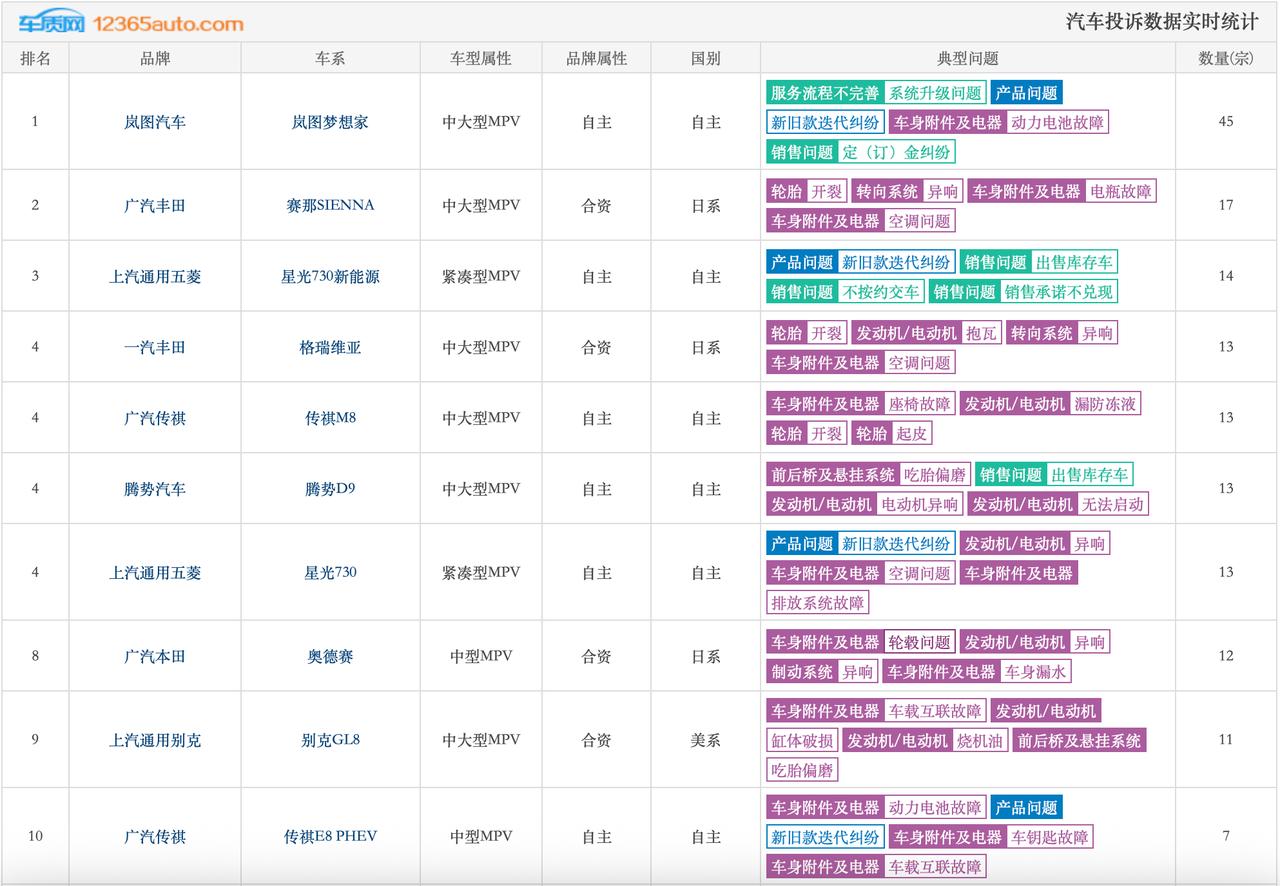
Task: Select 车载互联故障 tag in 别克GL8 row
Action: pos(935,711)
